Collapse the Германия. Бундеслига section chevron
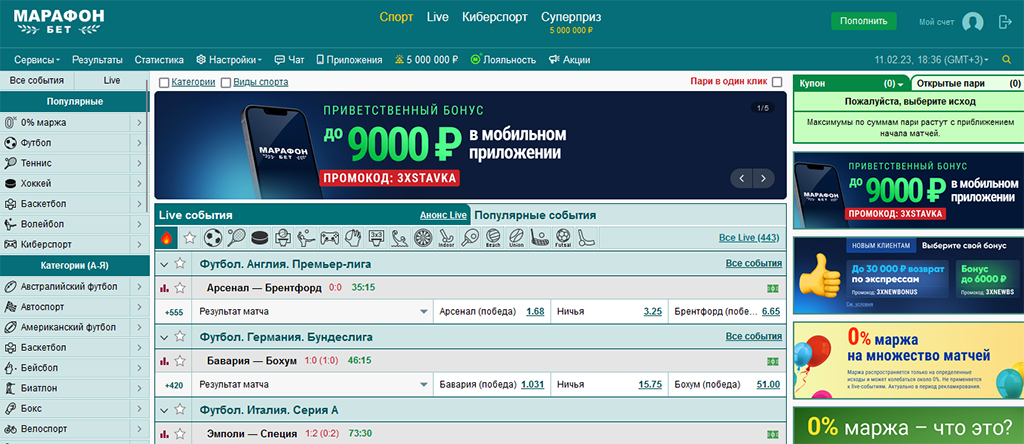Viewport: 1024px width, 444px height. click(x=165, y=338)
